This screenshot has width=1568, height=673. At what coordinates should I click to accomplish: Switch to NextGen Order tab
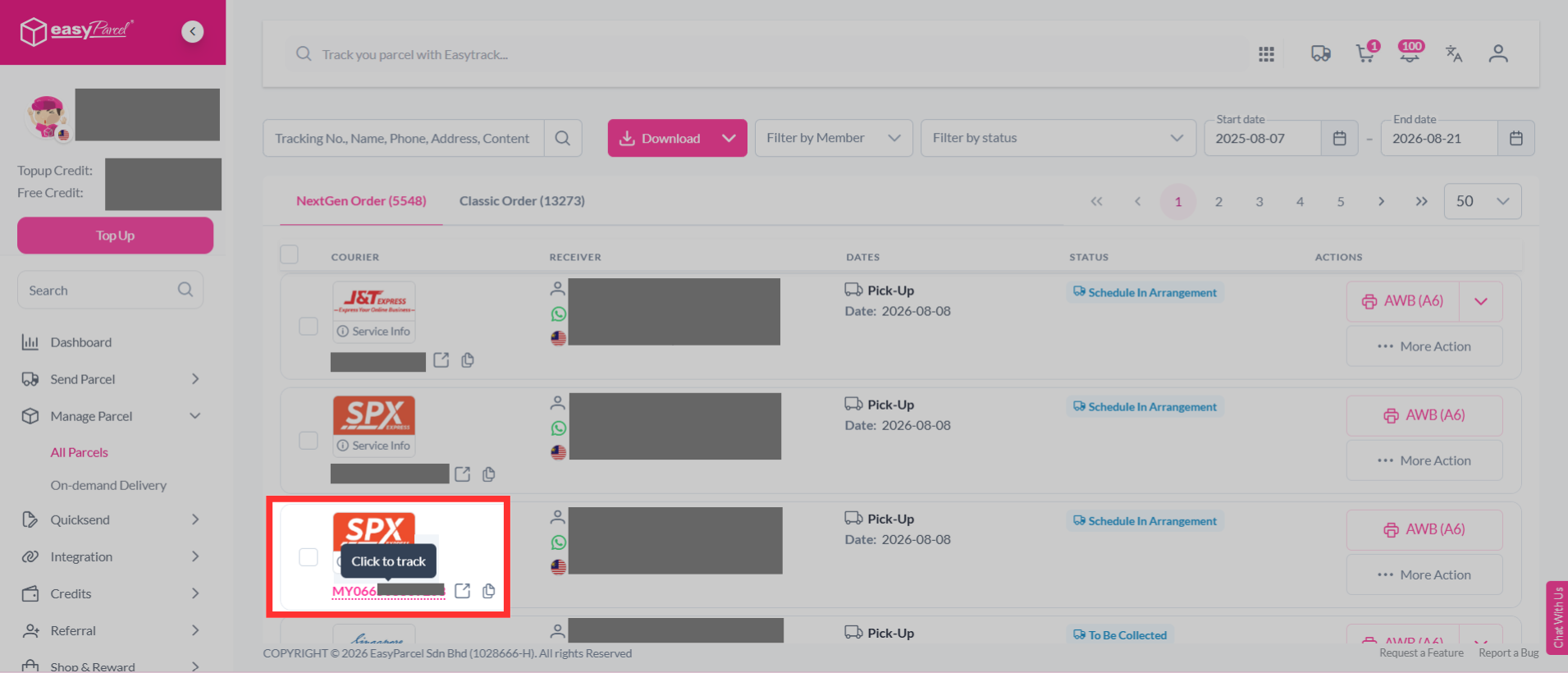pyautogui.click(x=361, y=201)
